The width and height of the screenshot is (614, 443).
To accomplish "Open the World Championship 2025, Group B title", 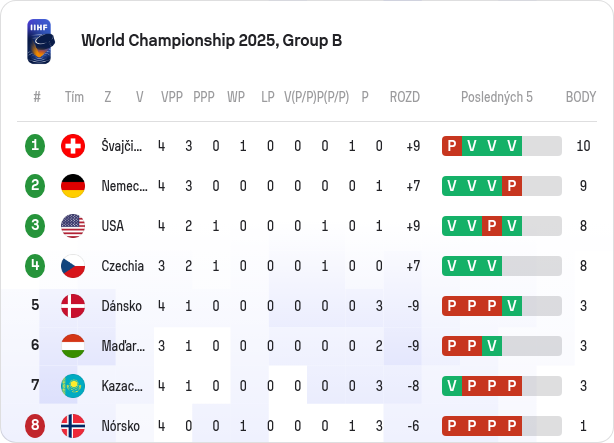I will 211,40.
